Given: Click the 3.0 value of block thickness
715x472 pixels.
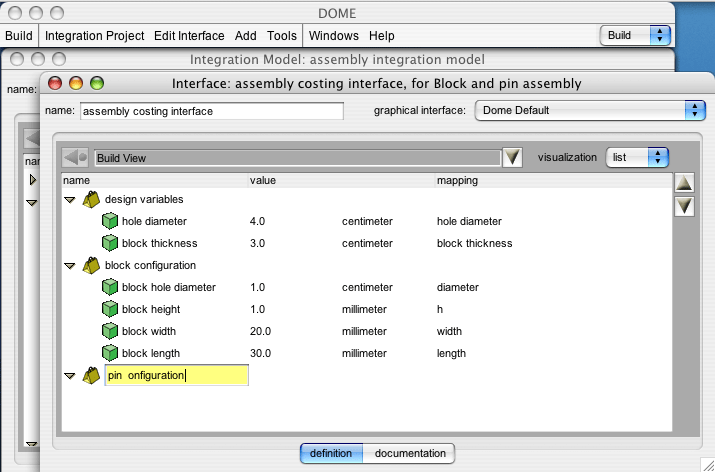Looking at the screenshot, I should (258, 243).
